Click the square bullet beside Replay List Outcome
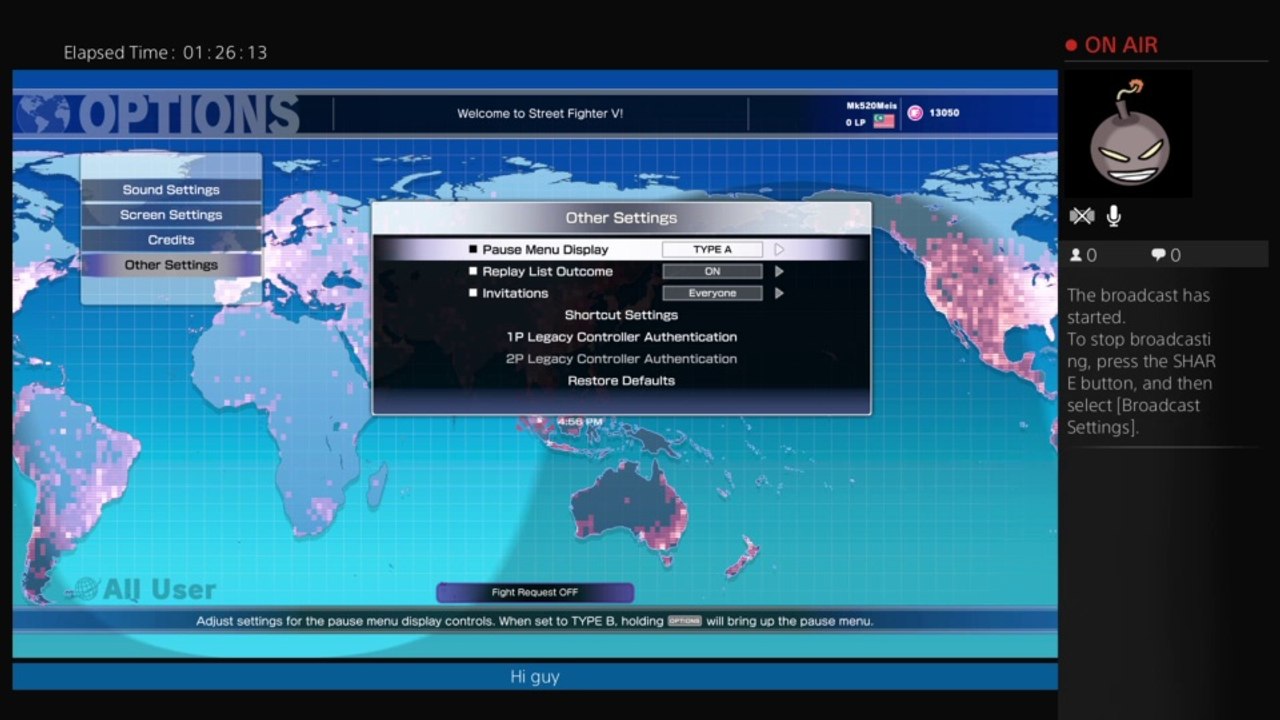The height and width of the screenshot is (720, 1280). 474,272
